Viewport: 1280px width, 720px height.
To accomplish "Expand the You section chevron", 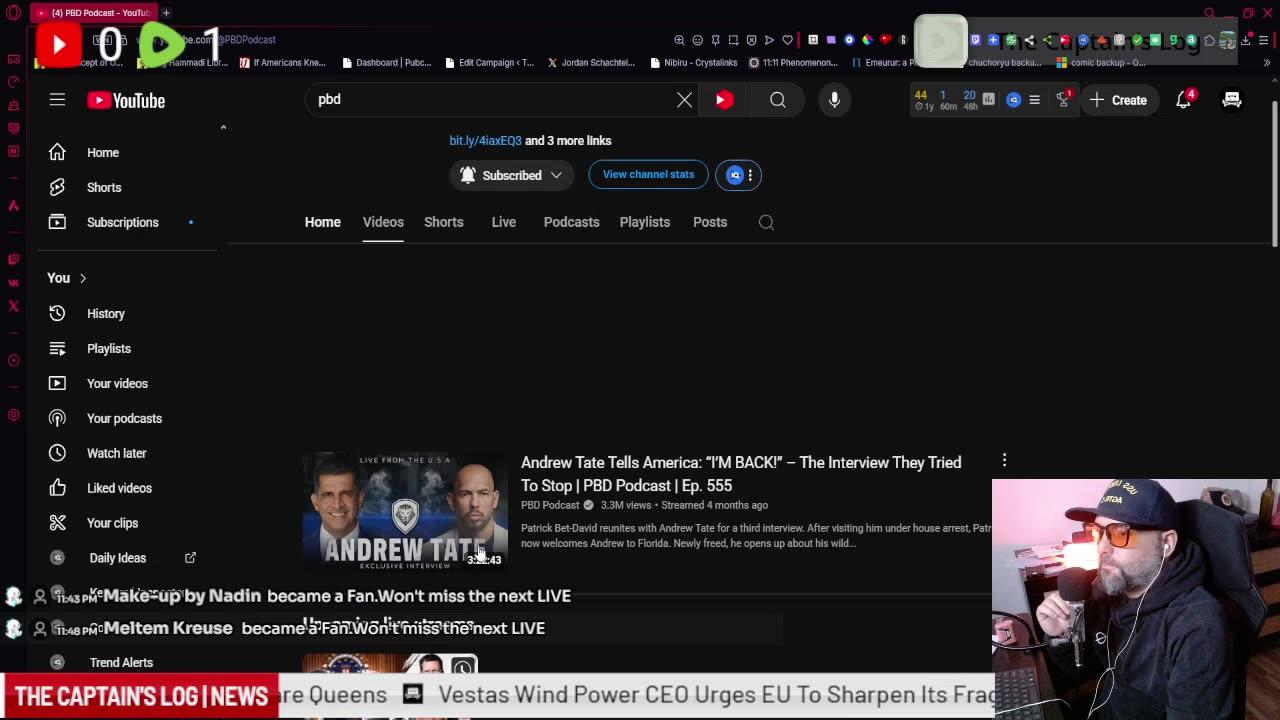I will pyautogui.click(x=83, y=278).
